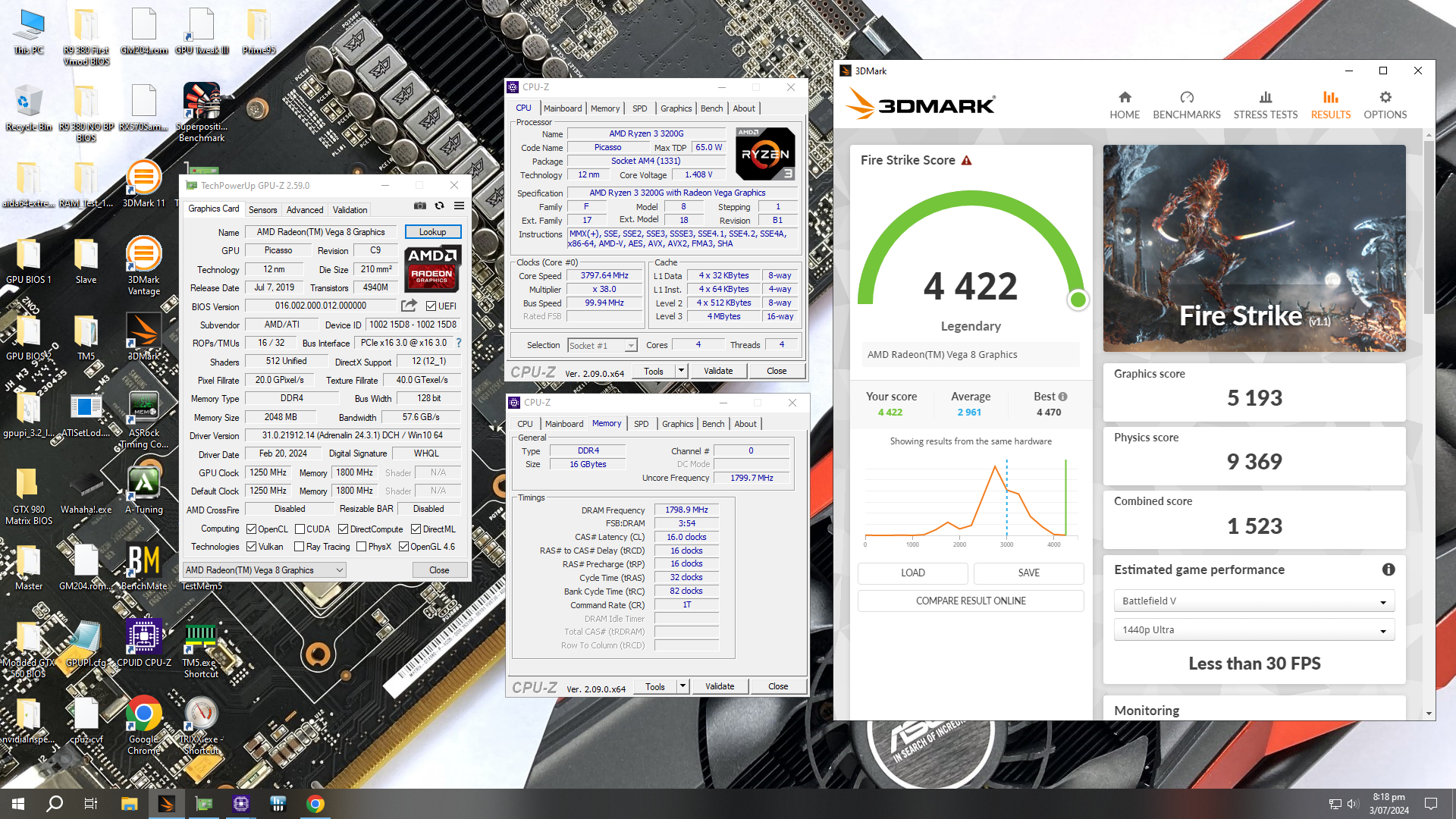The height and width of the screenshot is (819, 1456).
Task: Click the Best score info icon
Action: tap(1062, 397)
